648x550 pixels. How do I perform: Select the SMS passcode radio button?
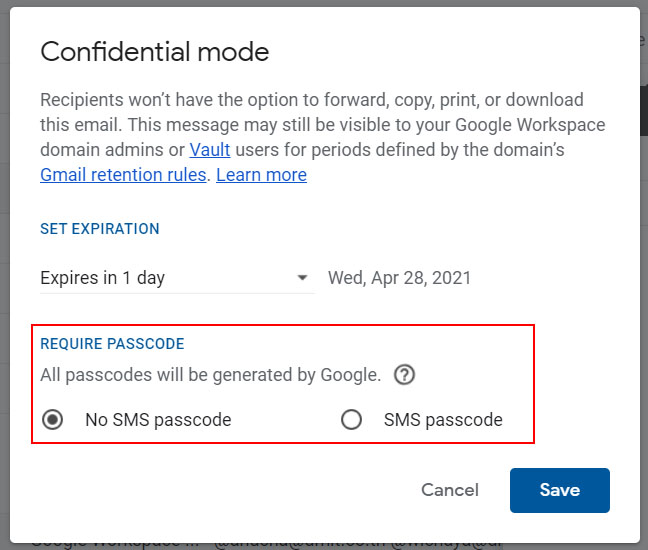pyautogui.click(x=351, y=419)
